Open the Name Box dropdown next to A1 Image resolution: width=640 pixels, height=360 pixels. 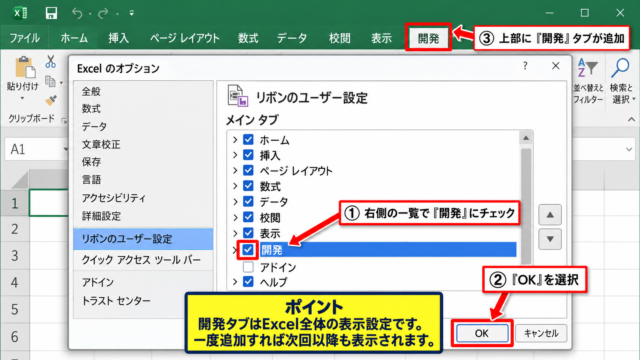(65, 149)
